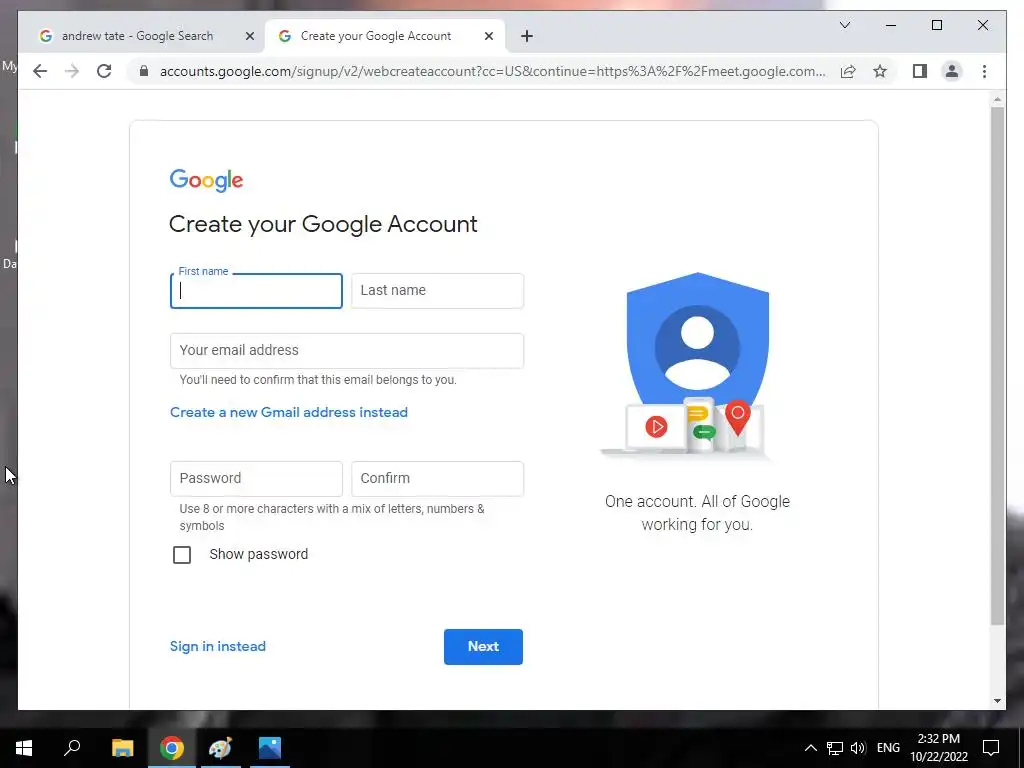Click the Chrome taskbar icon

point(172,748)
